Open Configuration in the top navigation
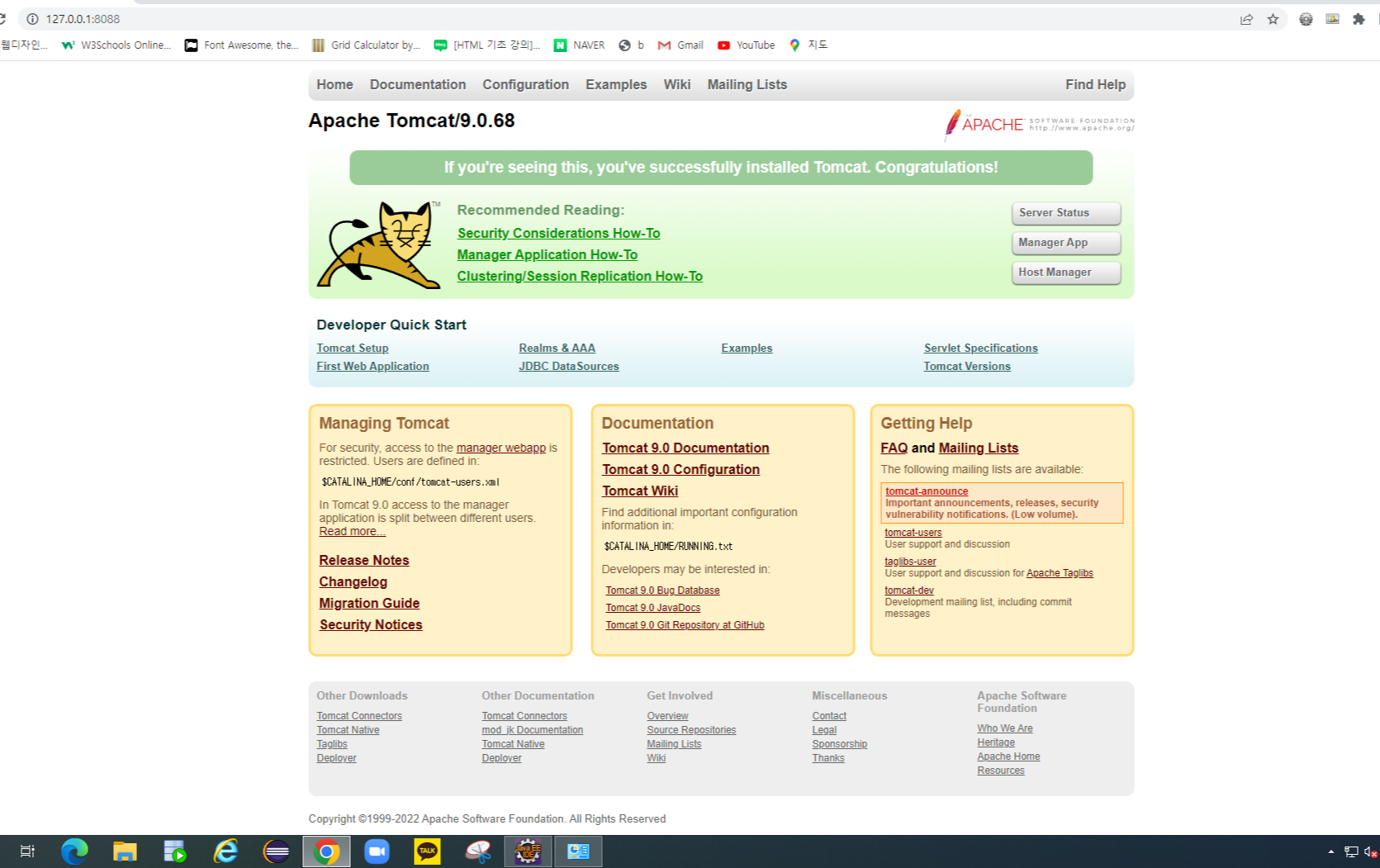 click(x=525, y=85)
